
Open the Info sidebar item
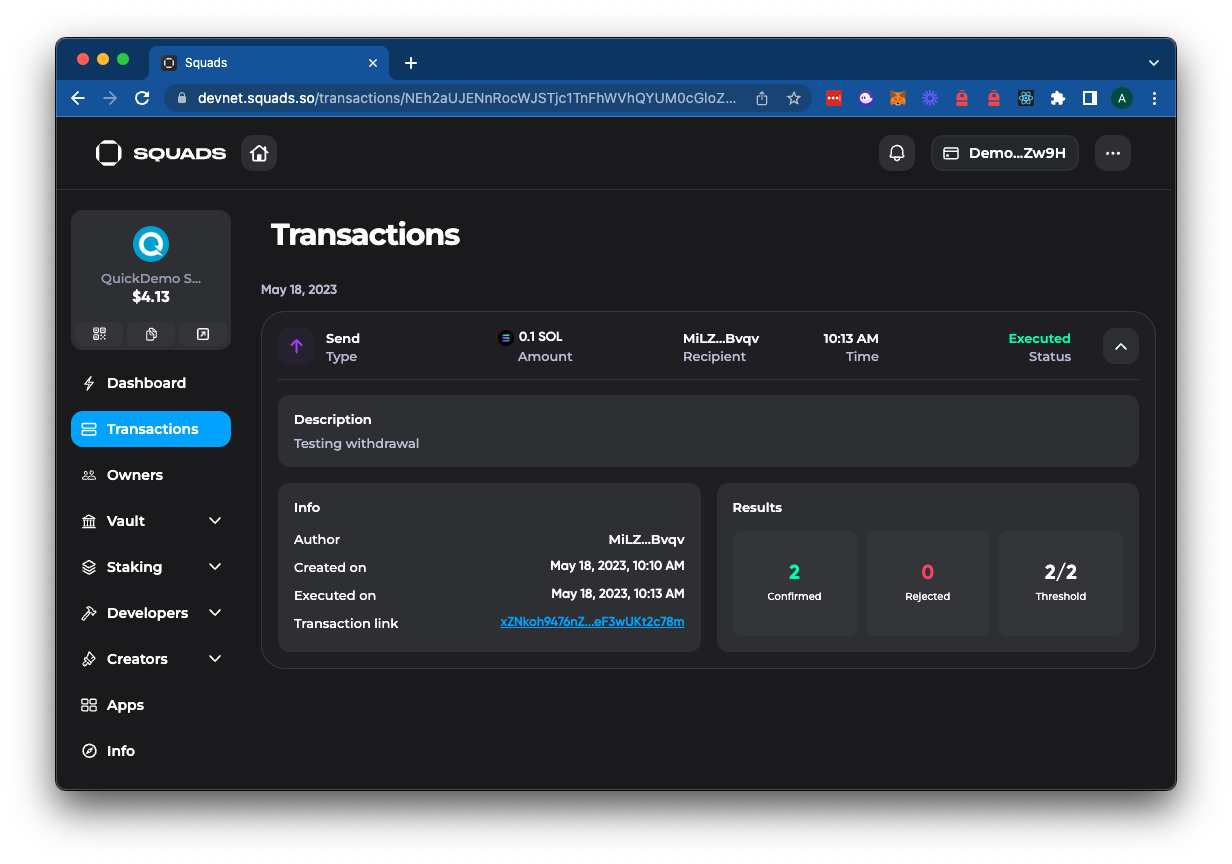point(151,751)
